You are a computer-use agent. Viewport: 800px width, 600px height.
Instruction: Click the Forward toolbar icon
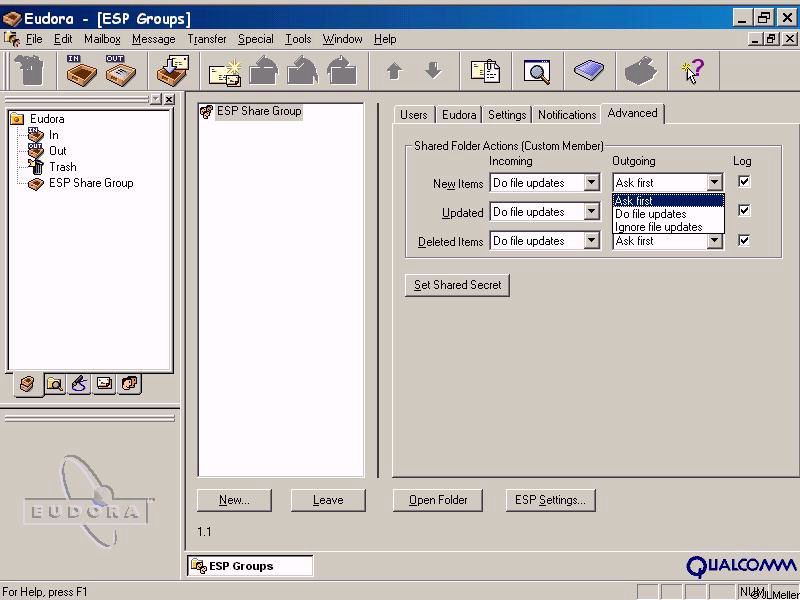click(341, 71)
